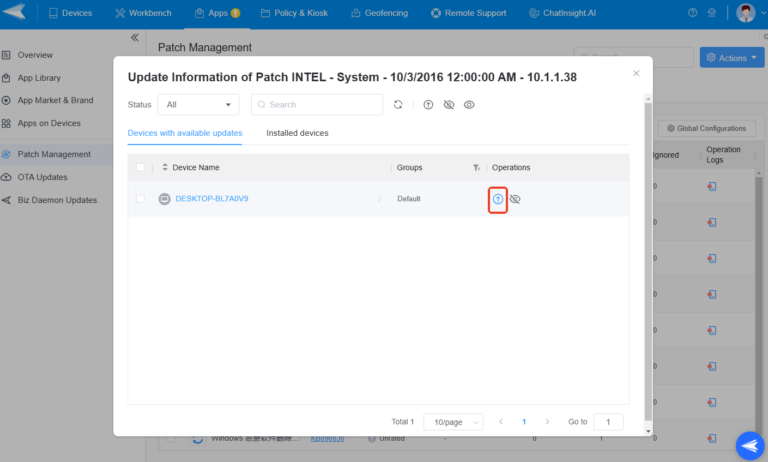The image size is (768, 462).
Task: Open the 10/page page size dropdown
Action: (x=453, y=422)
